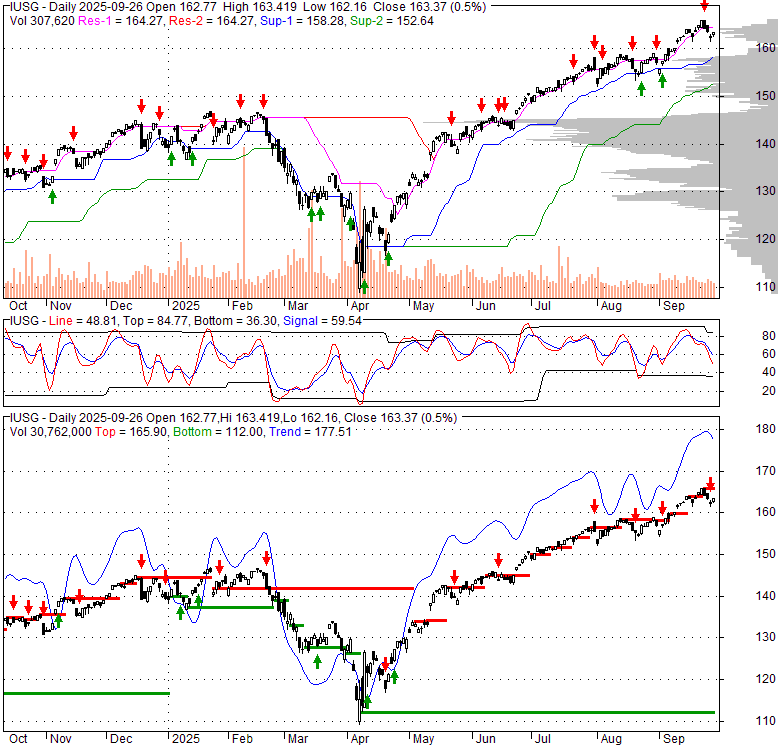
Task: Click '2025' on the upper chart time axis
Action: coord(186,306)
